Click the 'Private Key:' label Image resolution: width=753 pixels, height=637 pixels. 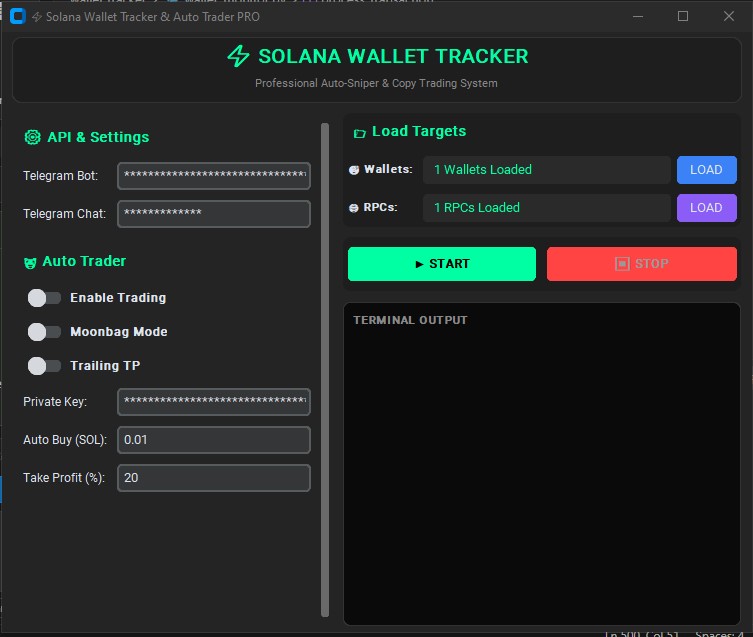coord(55,402)
